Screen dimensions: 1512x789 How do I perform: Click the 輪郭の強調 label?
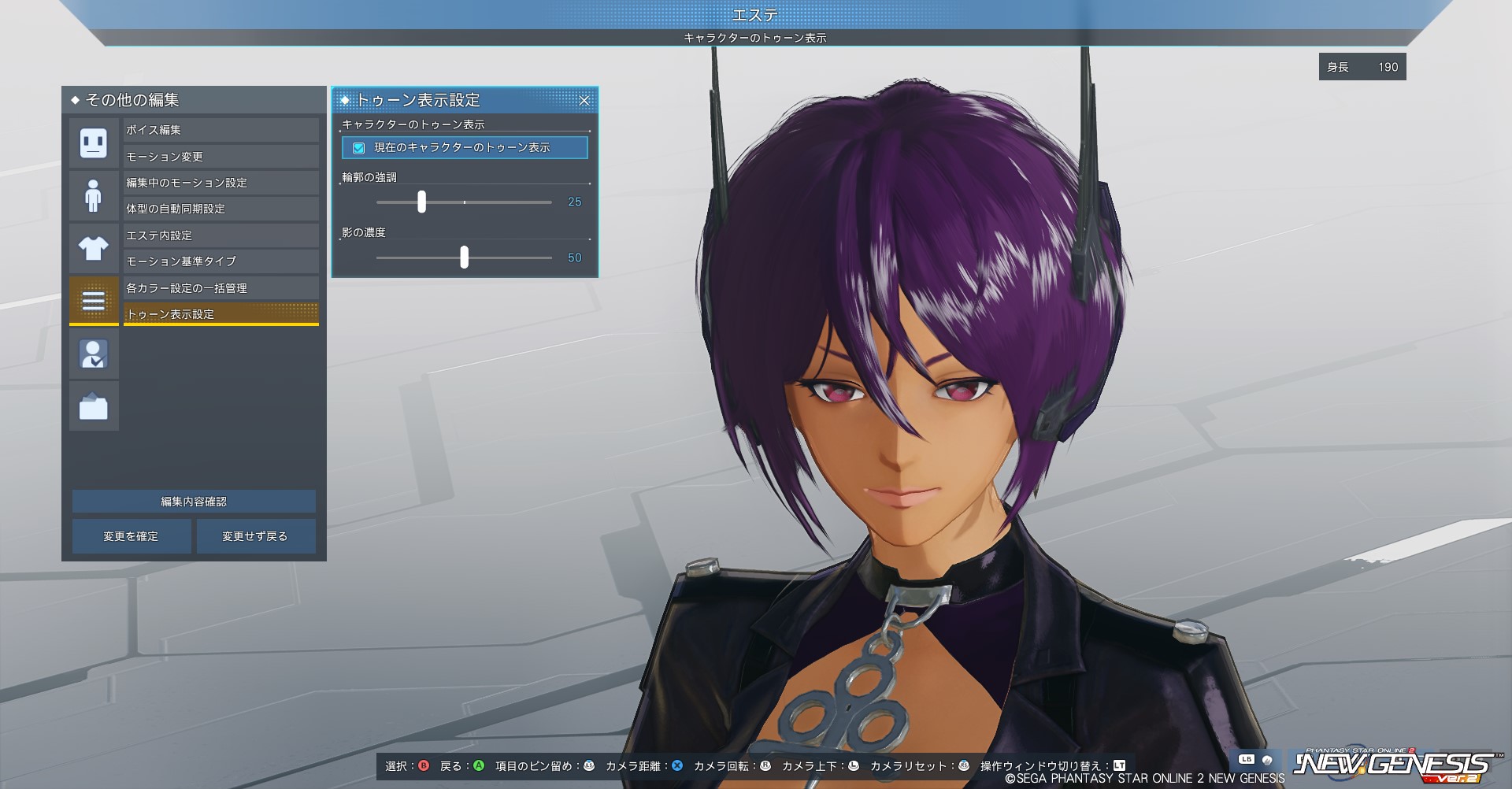pyautogui.click(x=369, y=177)
